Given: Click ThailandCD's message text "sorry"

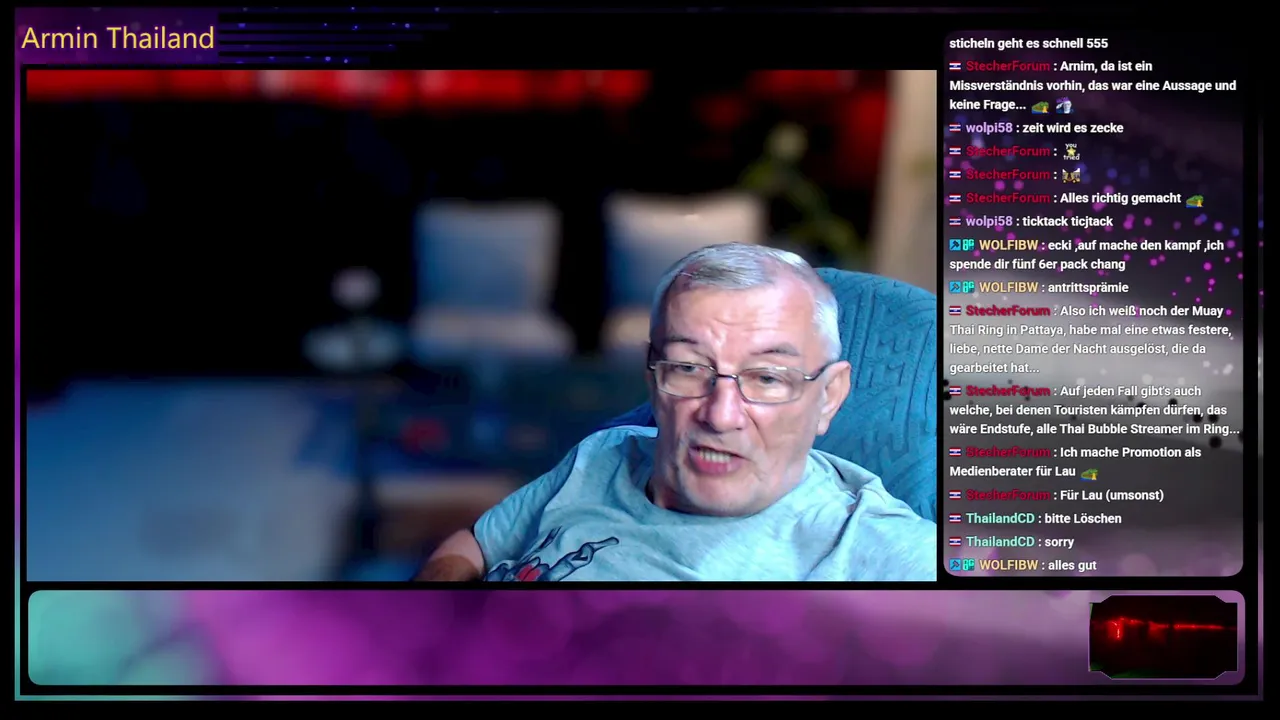Looking at the screenshot, I should tap(1059, 542).
